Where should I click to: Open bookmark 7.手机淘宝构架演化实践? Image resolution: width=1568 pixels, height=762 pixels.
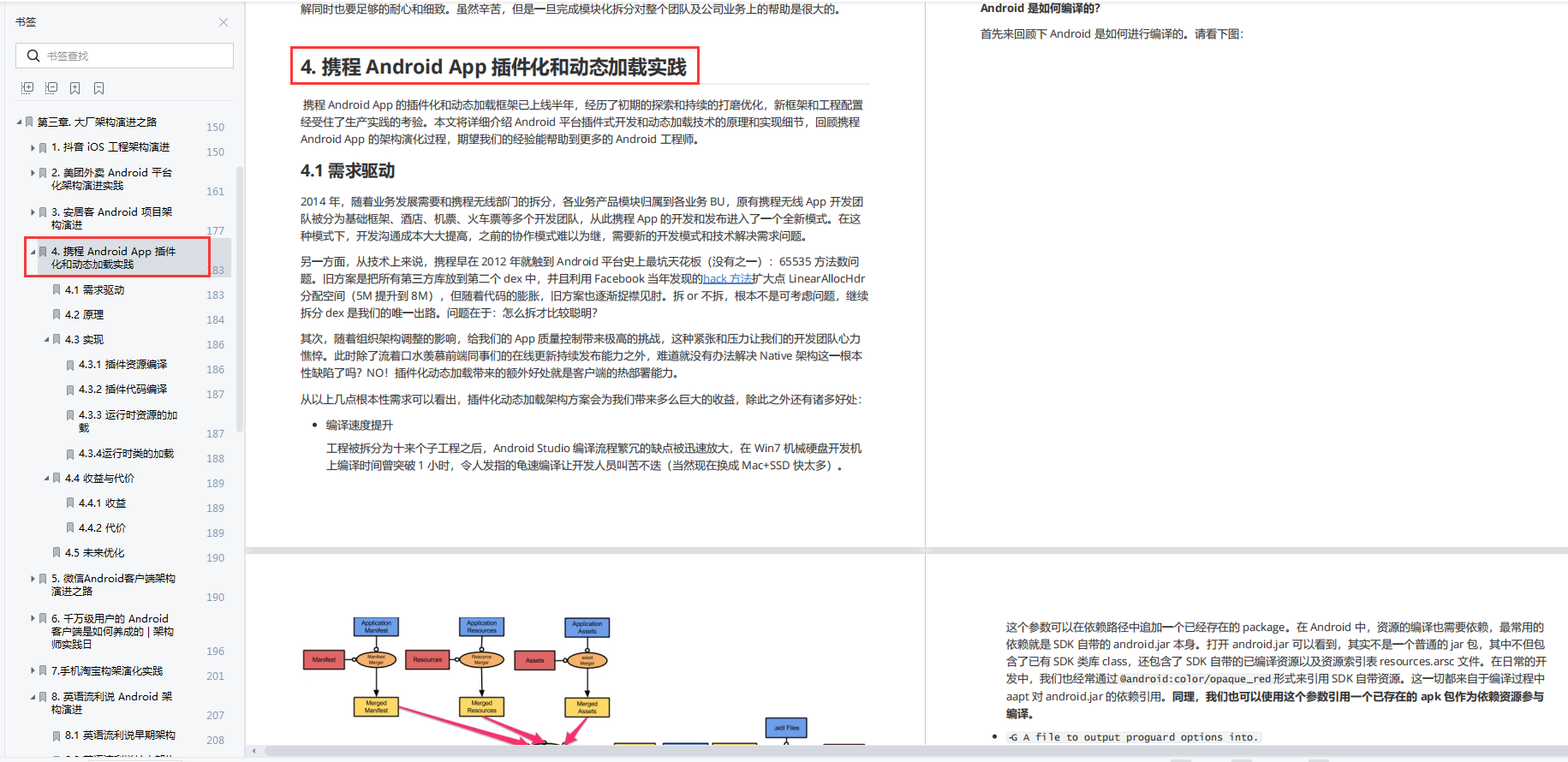[106, 671]
